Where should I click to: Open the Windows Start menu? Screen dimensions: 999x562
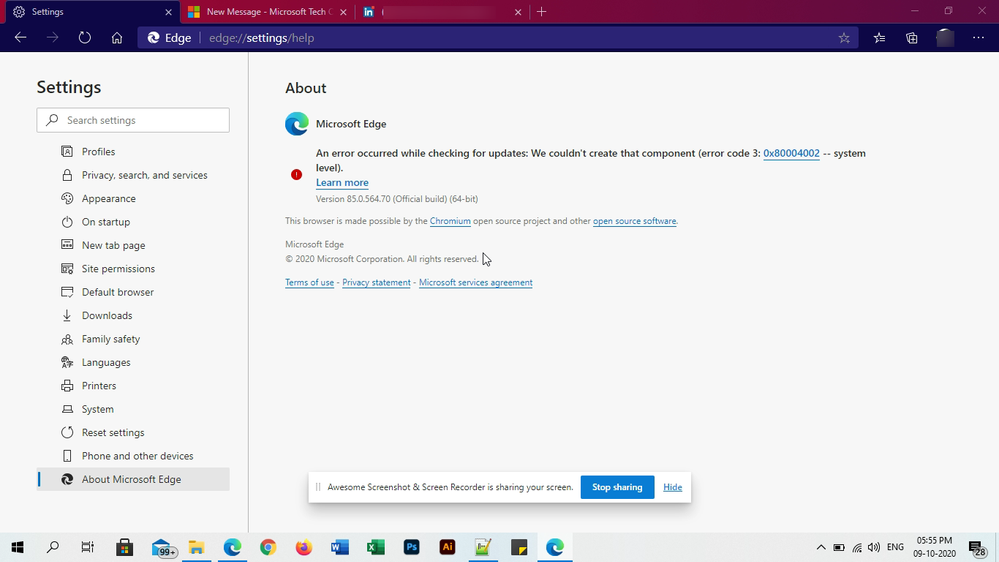(17, 547)
